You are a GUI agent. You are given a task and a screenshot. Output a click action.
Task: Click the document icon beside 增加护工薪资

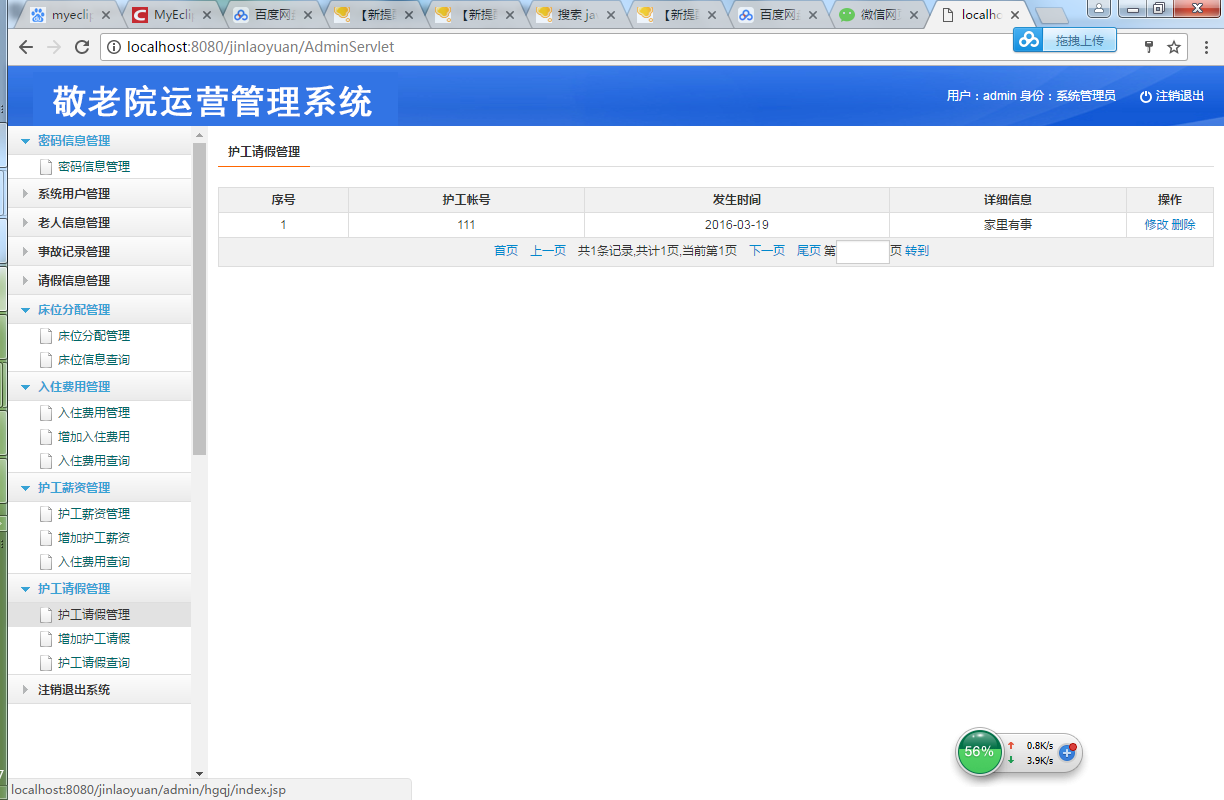coord(45,538)
